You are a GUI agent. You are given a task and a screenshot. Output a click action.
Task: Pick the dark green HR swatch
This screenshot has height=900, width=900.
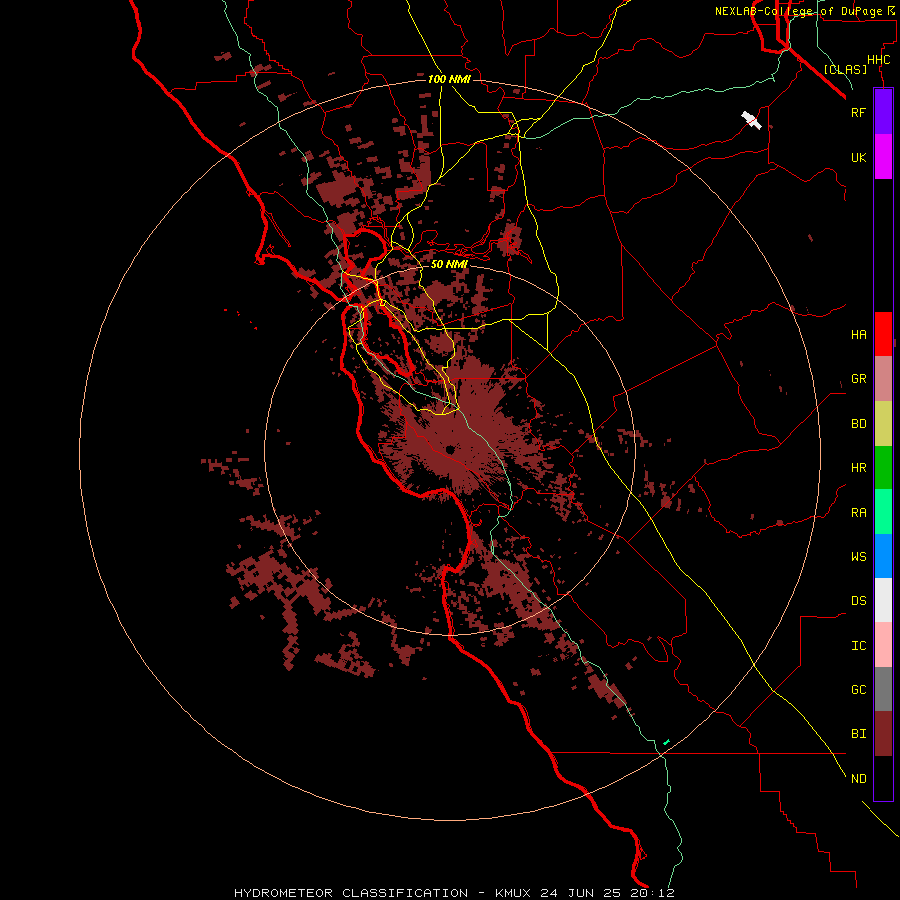point(883,468)
